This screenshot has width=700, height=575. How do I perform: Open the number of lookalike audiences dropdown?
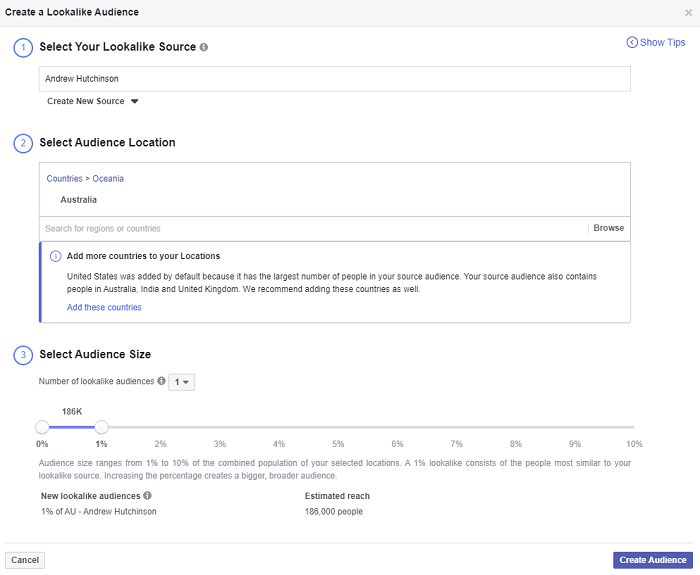(x=182, y=382)
